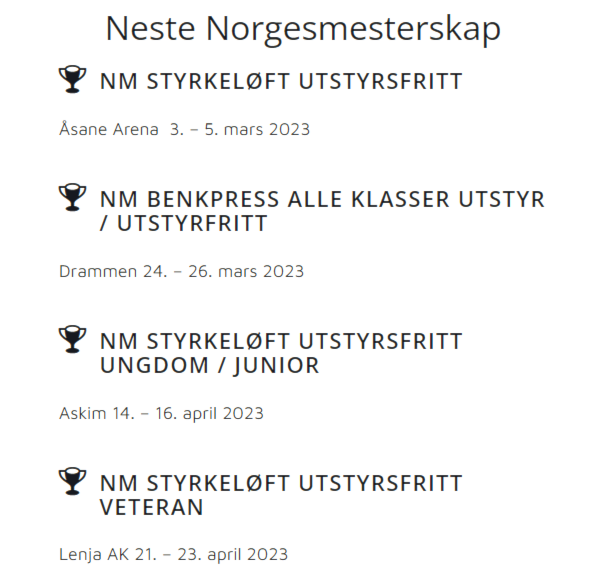Open the first NM STYRKELØFT UTSTYRSFRITT heading
This screenshot has width=613, height=574.
281,82
